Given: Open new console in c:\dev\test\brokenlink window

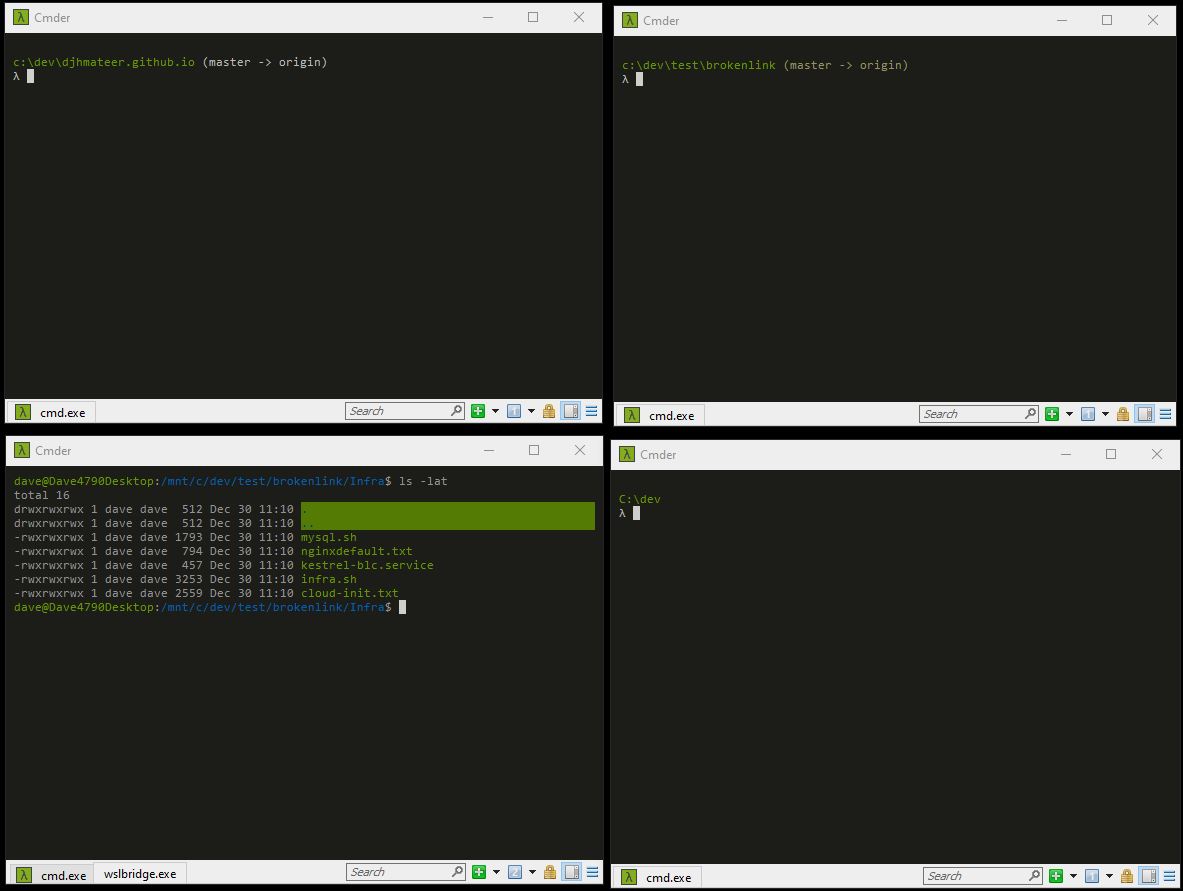Looking at the screenshot, I should pos(1052,414).
